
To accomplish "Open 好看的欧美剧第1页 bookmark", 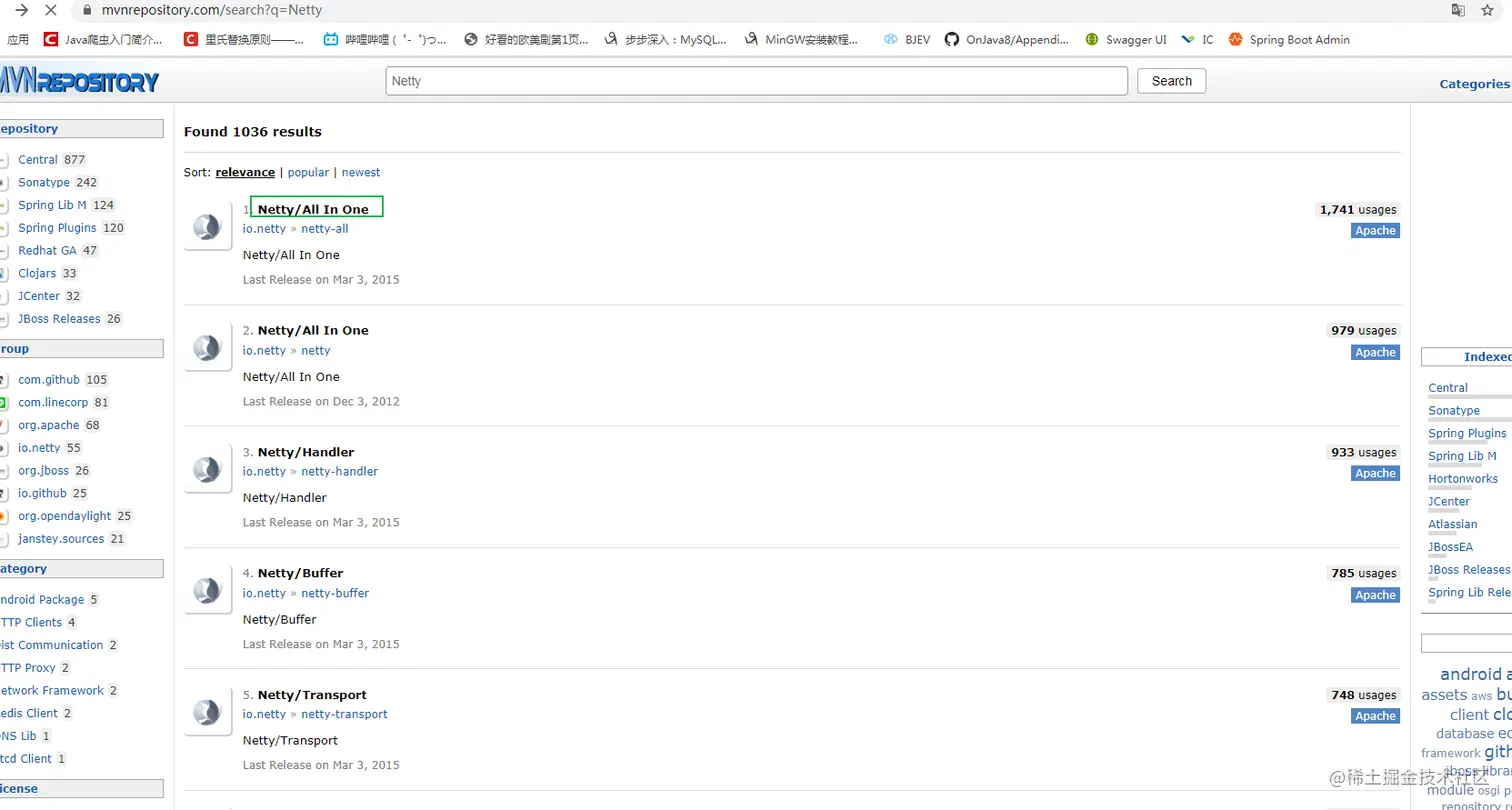I will 526,40.
